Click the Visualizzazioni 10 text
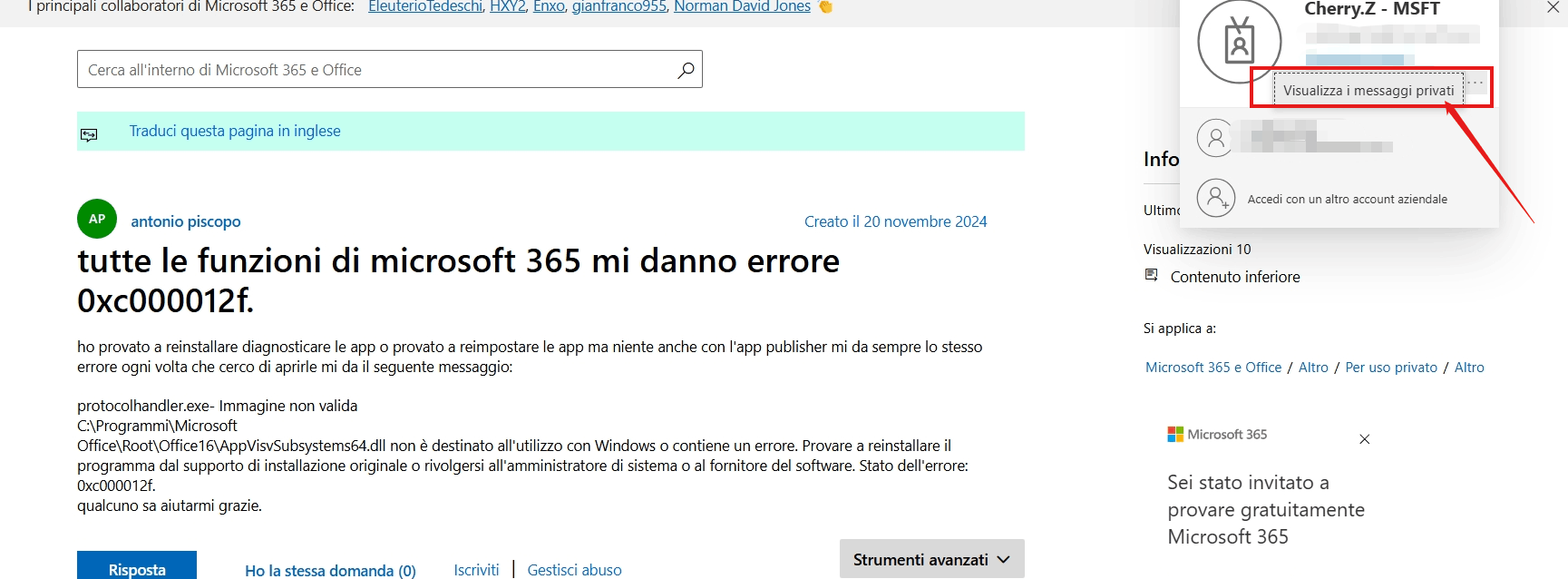1568x579 pixels. pyautogui.click(x=1197, y=249)
